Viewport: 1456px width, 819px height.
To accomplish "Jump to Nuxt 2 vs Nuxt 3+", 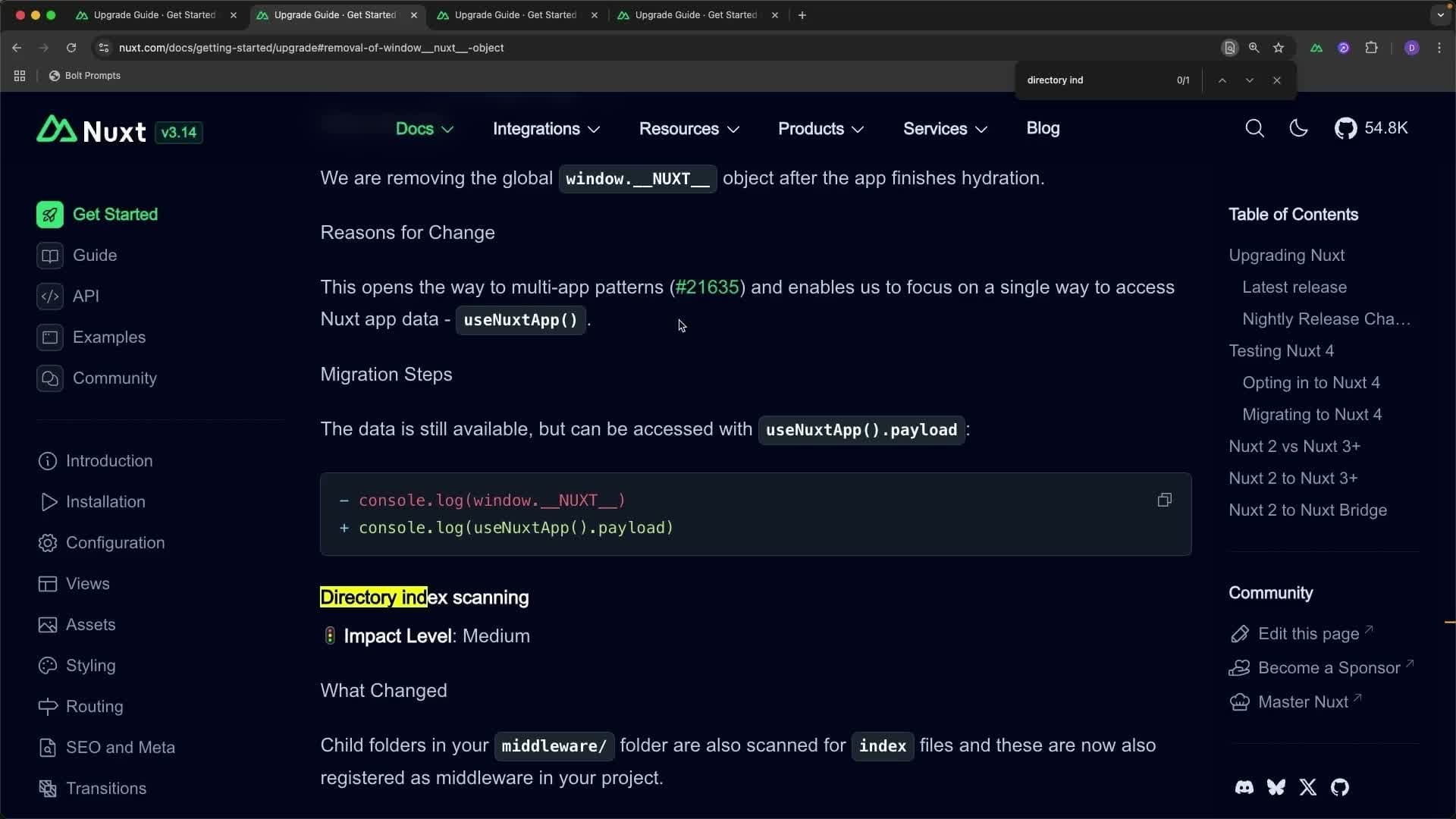I will coord(1294,447).
